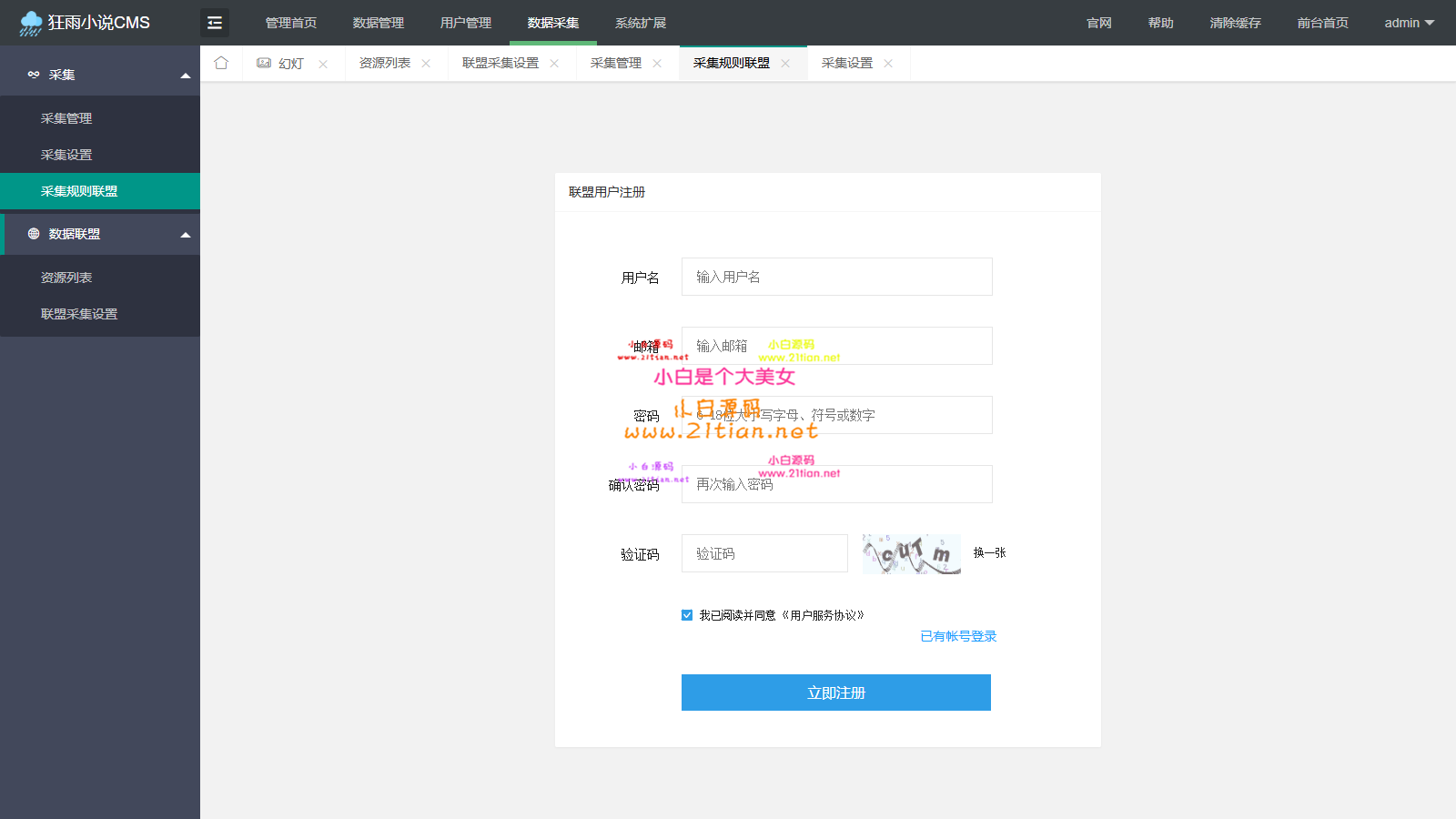1456x819 pixels.
Task: Close the 资源列表 tab
Action: pyautogui.click(x=426, y=64)
